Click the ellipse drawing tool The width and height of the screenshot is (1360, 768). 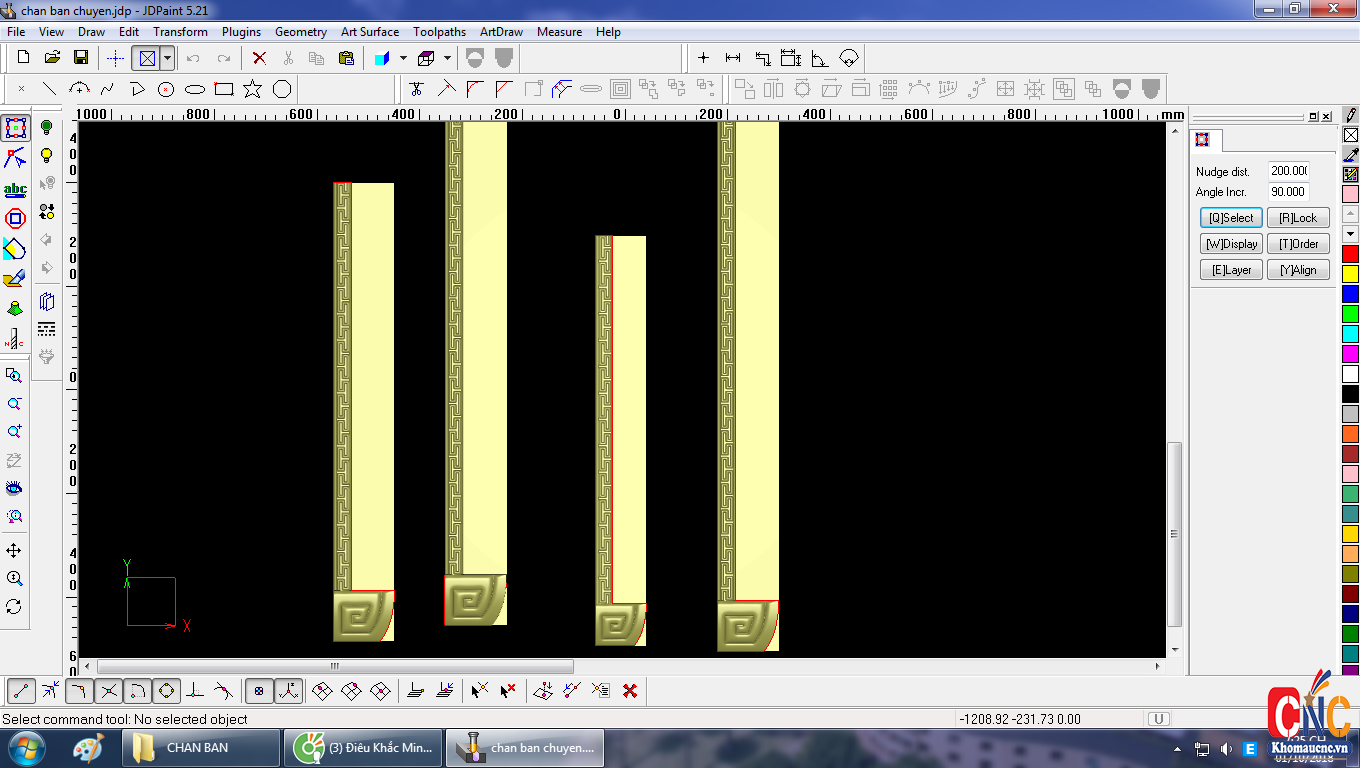(195, 89)
